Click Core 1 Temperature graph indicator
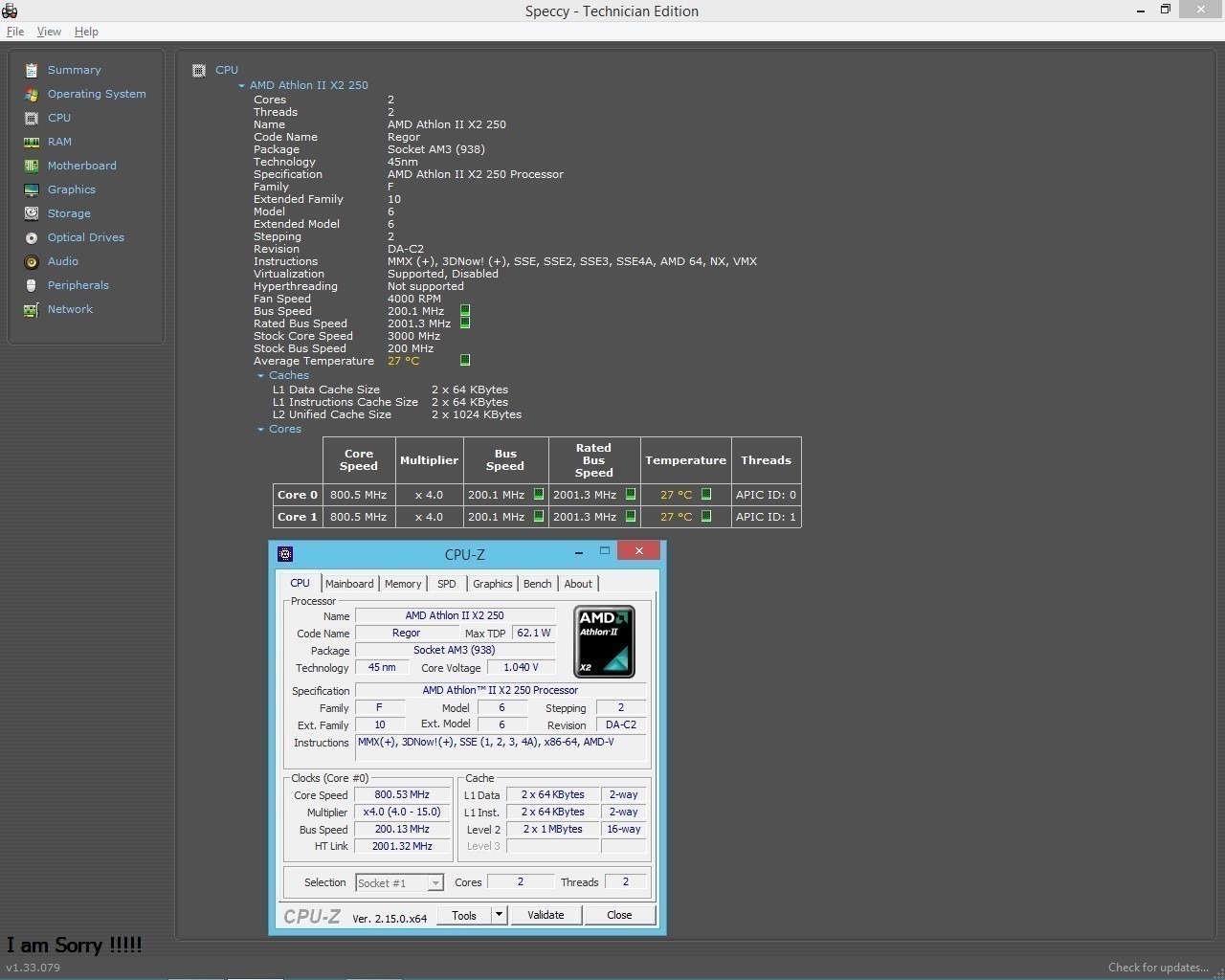 [x=706, y=517]
